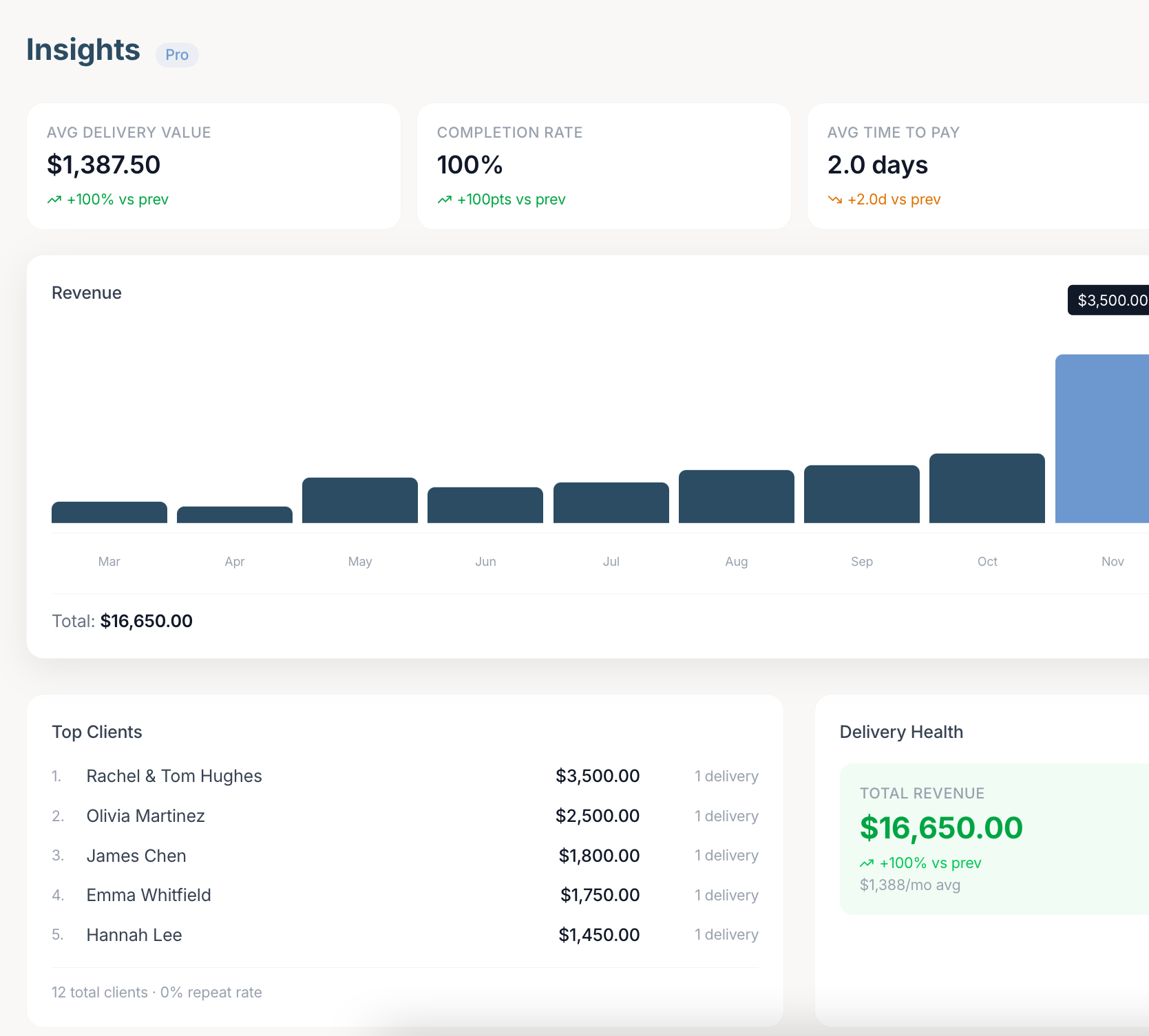Click the upward trend icon under AVG DELIVERY VALUE
This screenshot has width=1149, height=1036.
pyautogui.click(x=55, y=200)
